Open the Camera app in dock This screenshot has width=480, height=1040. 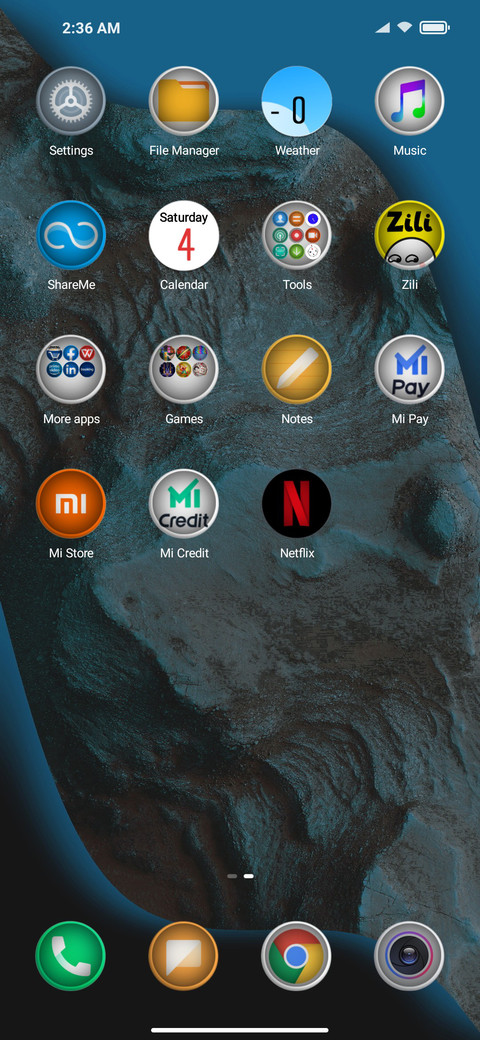click(x=409, y=956)
